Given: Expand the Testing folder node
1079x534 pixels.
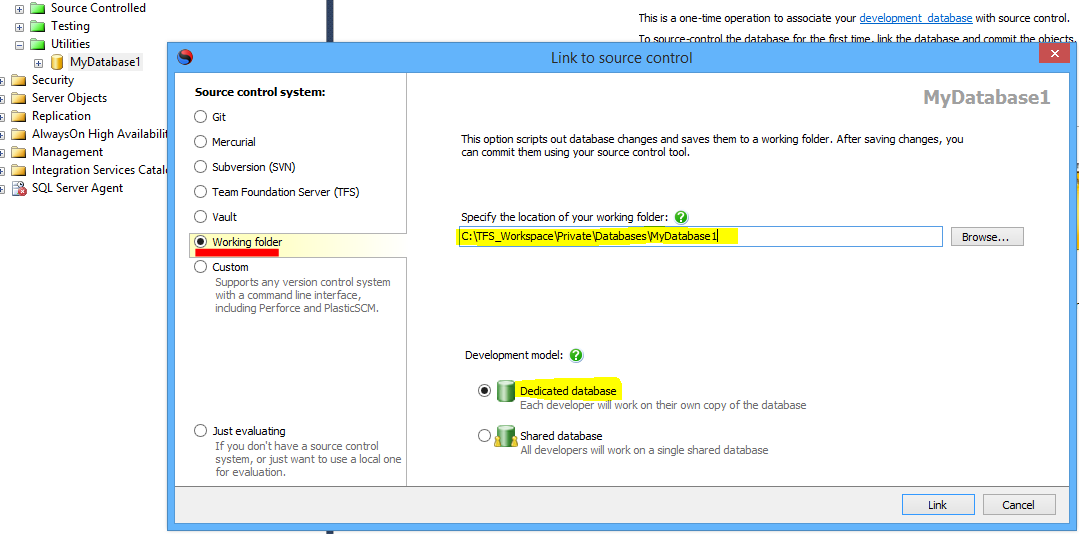Looking at the screenshot, I should point(19,26).
